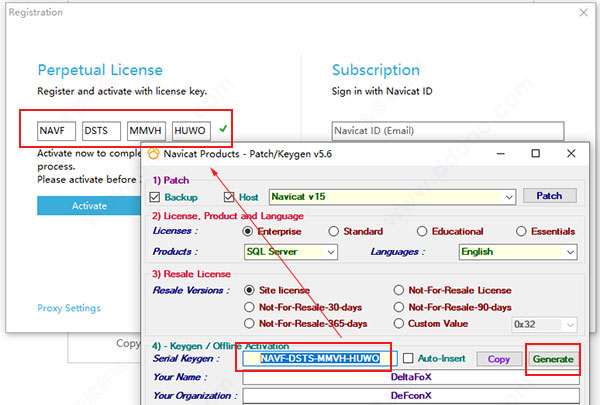
Task: Open the English languages dropdown
Action: [518, 252]
